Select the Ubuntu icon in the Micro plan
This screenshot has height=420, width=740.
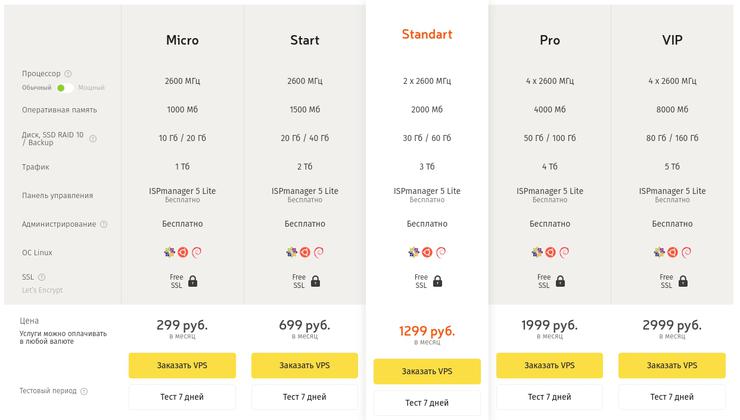point(182,252)
